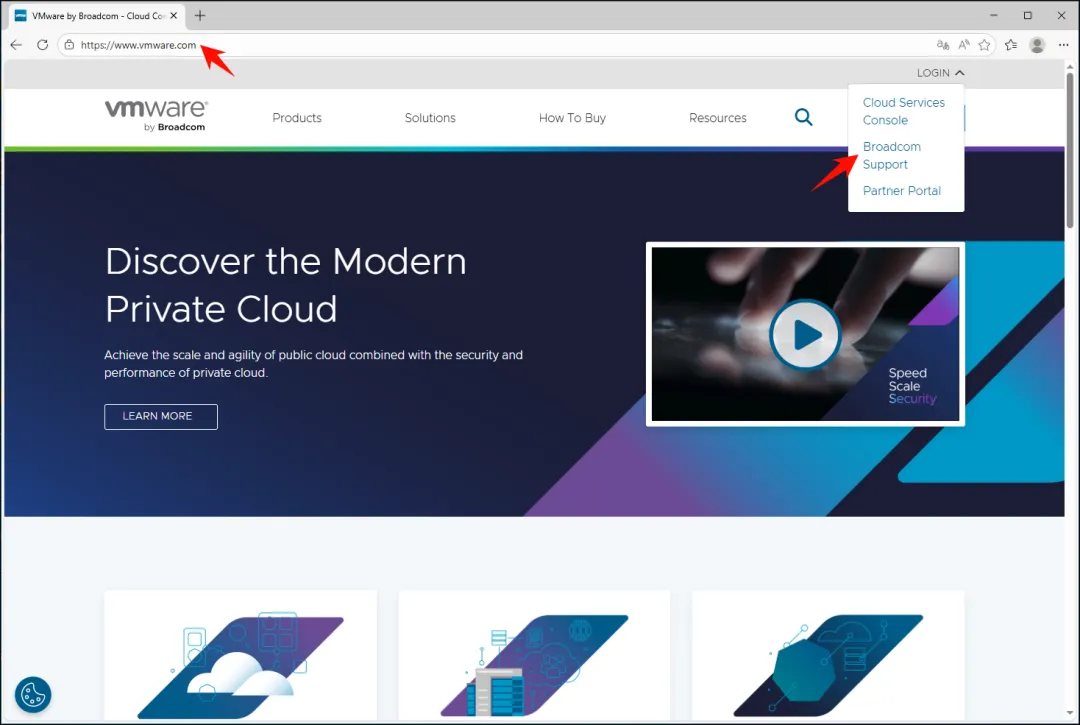Open the browser profile avatar
Screen dimensions: 1080x725
[x=1037, y=45]
